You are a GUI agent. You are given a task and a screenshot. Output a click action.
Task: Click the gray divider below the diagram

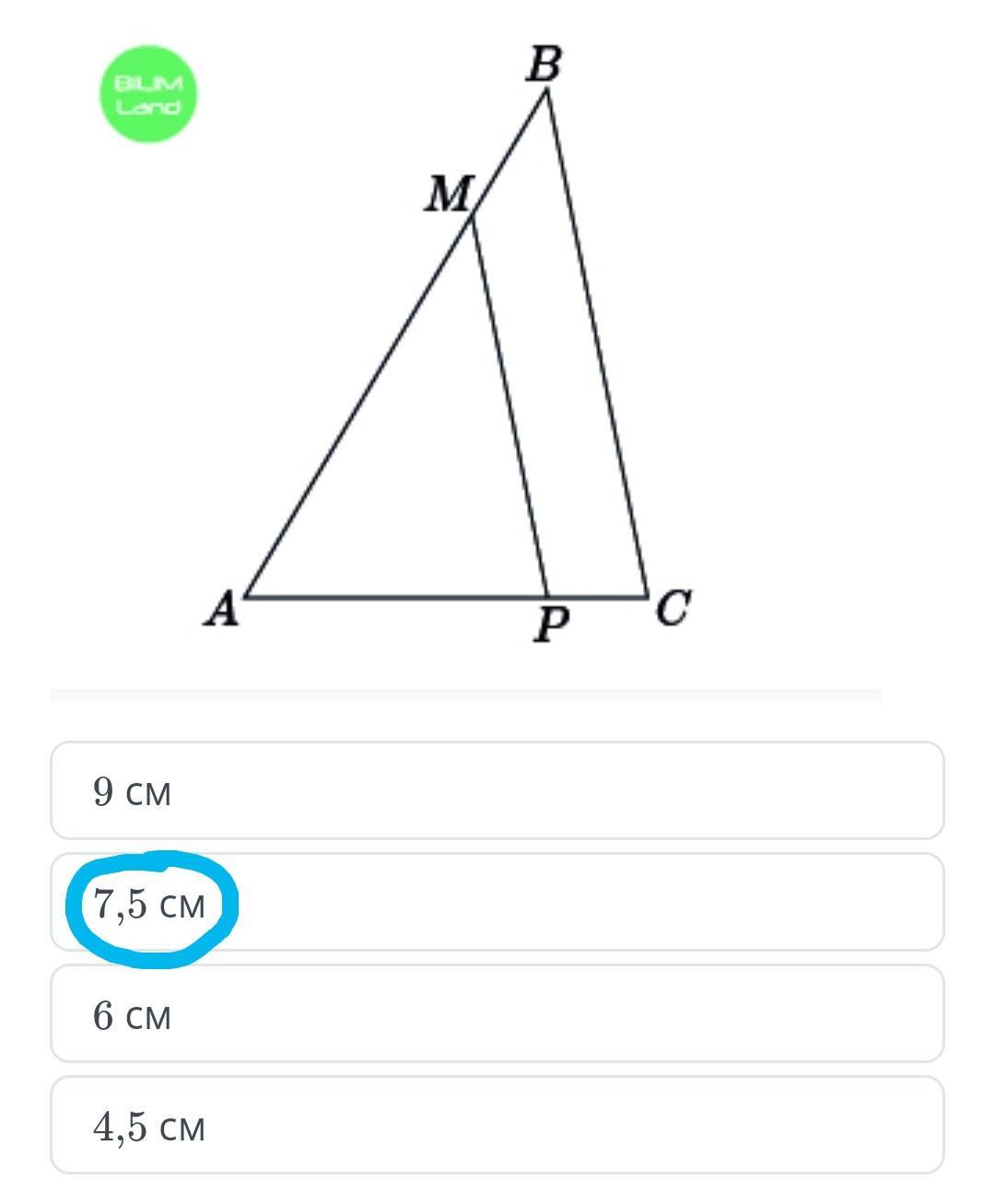[465, 695]
